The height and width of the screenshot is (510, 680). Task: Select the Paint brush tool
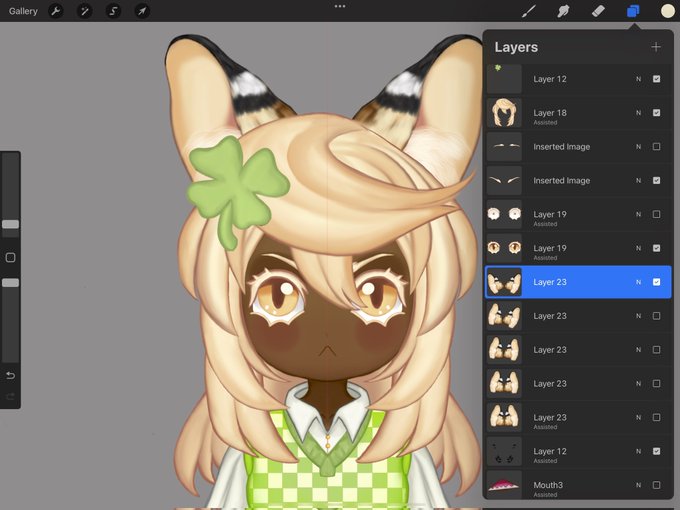pos(529,11)
